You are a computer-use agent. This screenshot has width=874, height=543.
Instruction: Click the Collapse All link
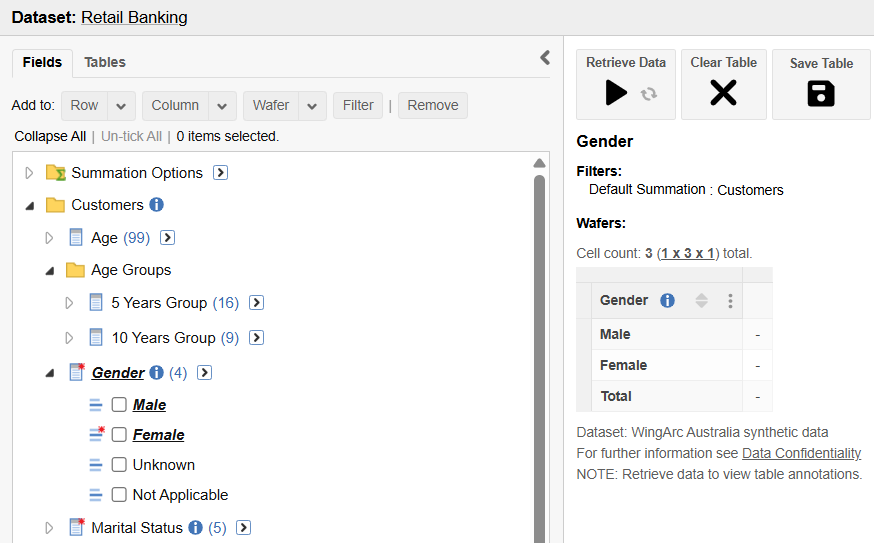point(50,136)
